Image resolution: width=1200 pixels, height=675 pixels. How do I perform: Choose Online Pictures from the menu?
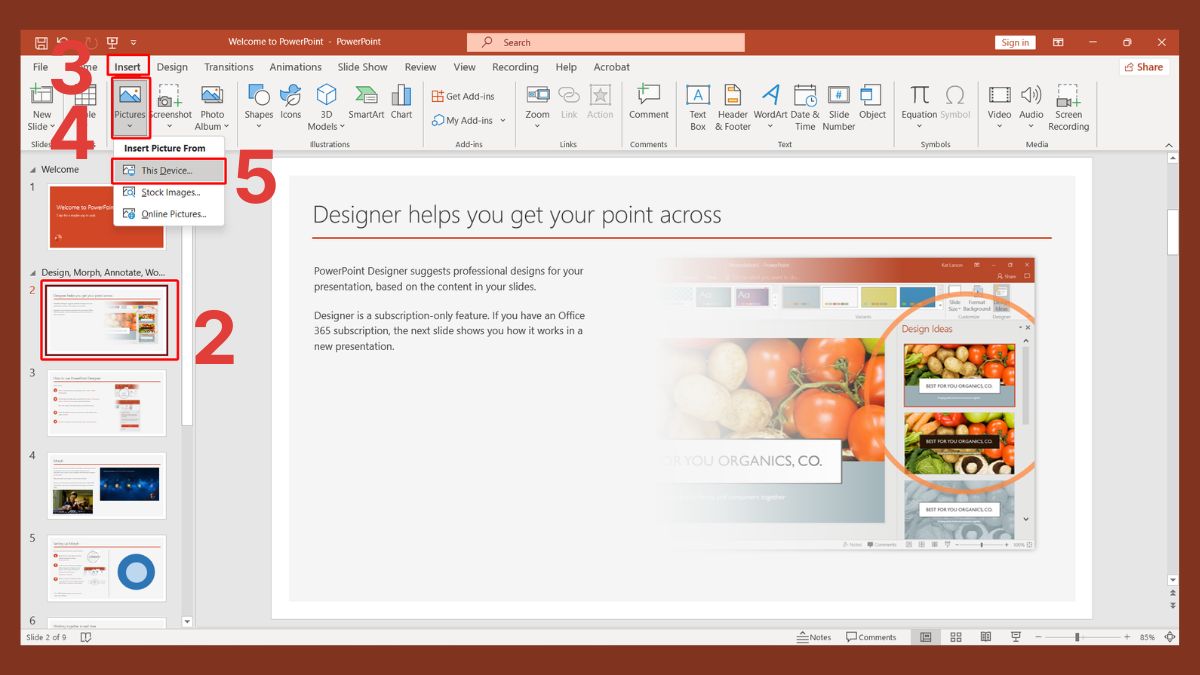[172, 213]
